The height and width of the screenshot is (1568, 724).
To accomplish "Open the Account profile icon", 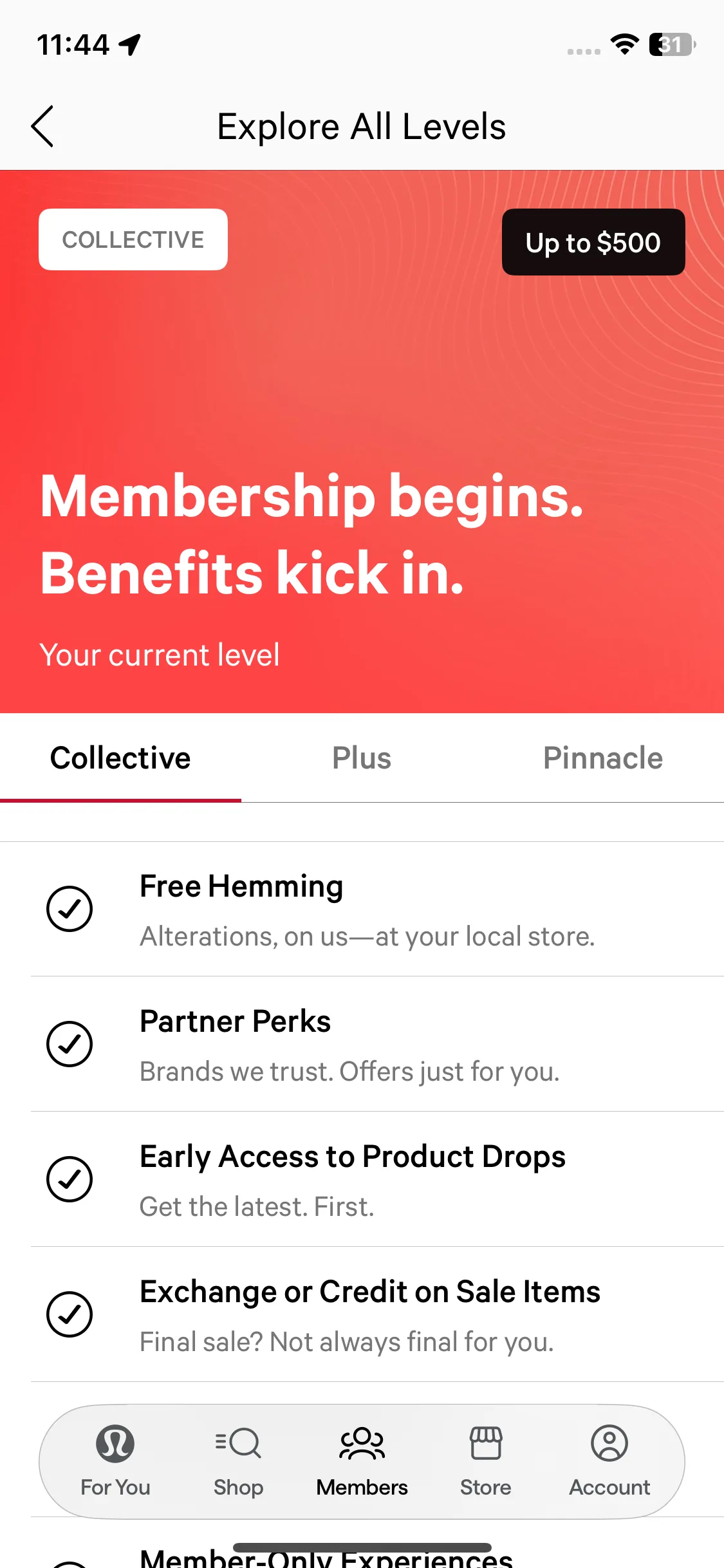I will pos(609,1443).
